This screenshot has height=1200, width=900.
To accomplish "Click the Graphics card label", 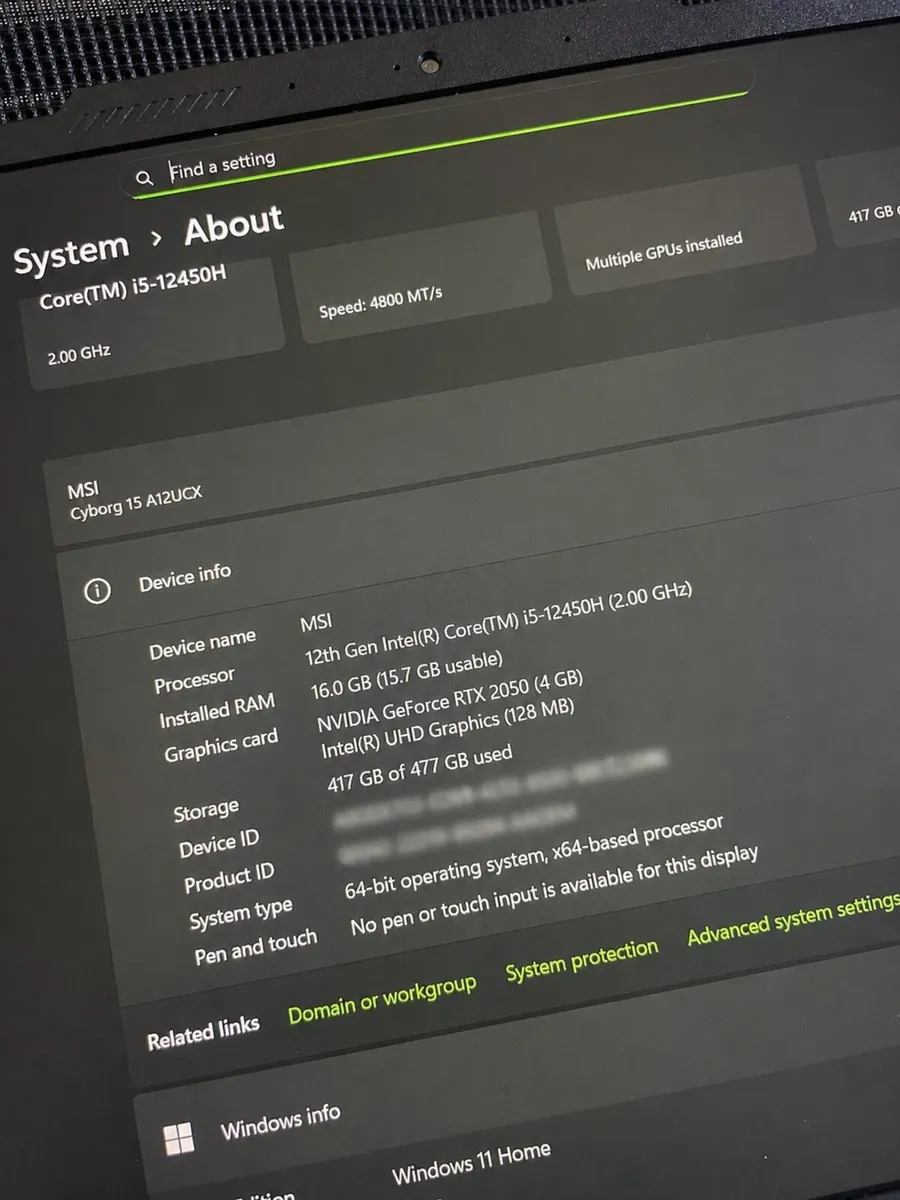I will click(222, 746).
